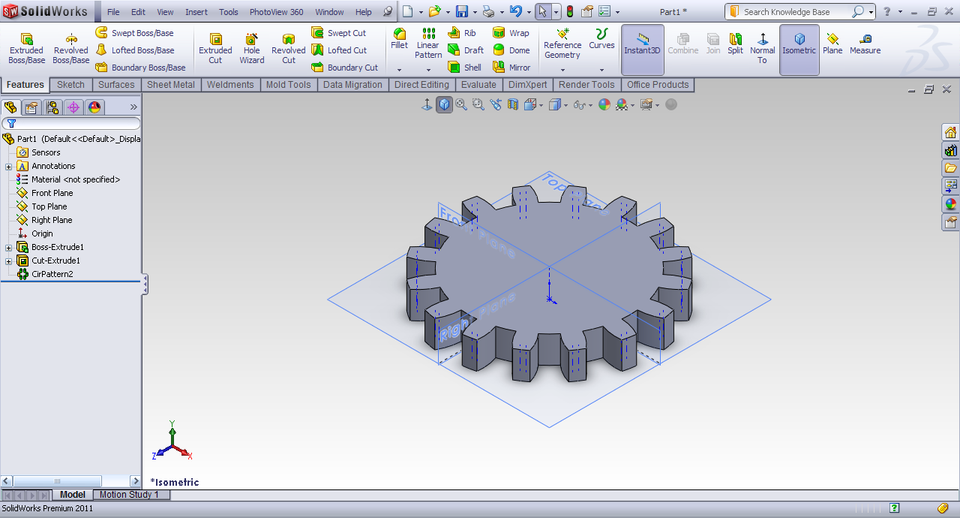Select Cut-Extrude1 in the feature tree
The width and height of the screenshot is (960, 518).
55,260
